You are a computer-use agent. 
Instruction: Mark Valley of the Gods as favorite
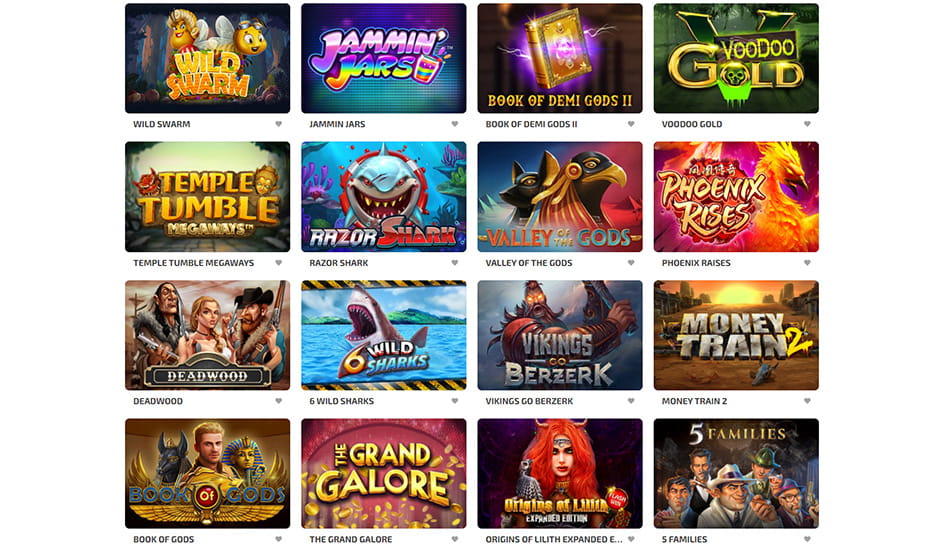click(631, 263)
